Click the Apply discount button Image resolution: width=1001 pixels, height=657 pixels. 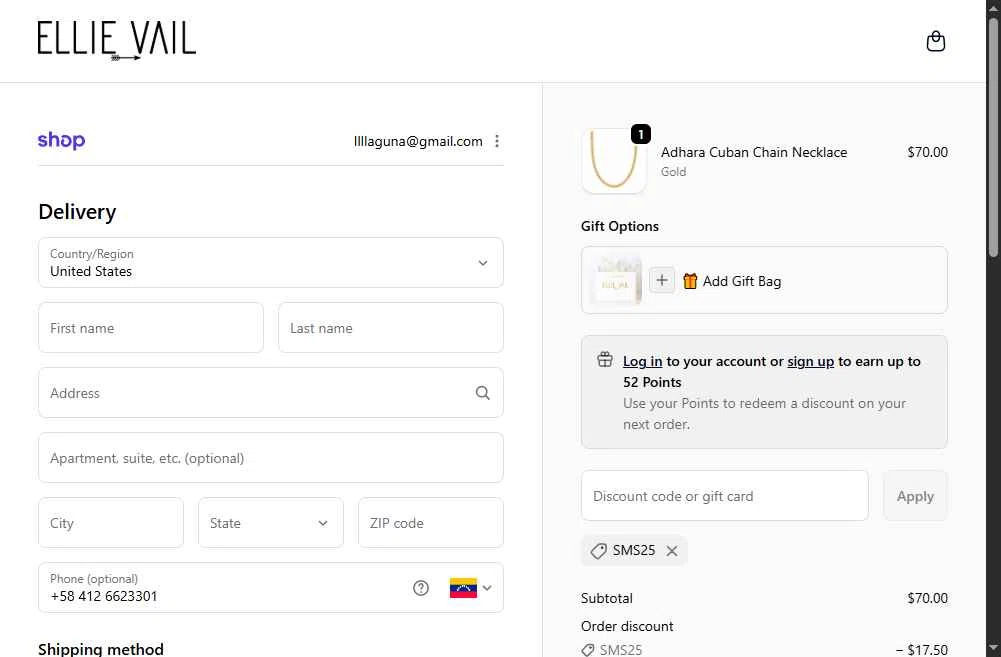(x=915, y=496)
